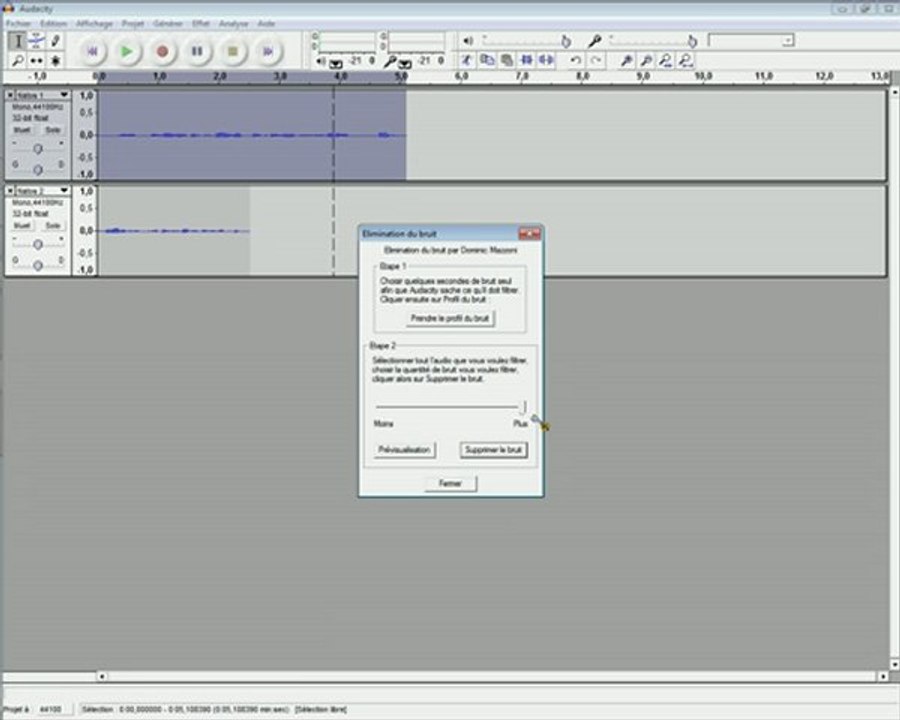
Task: Adjust track 1 gain slider
Action: point(37,149)
